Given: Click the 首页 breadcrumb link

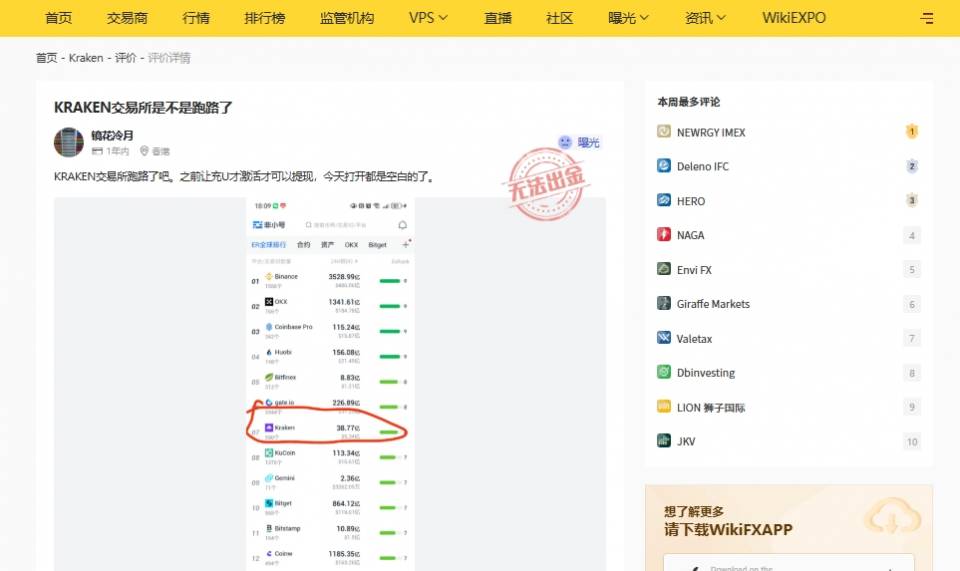Looking at the screenshot, I should [x=47, y=58].
